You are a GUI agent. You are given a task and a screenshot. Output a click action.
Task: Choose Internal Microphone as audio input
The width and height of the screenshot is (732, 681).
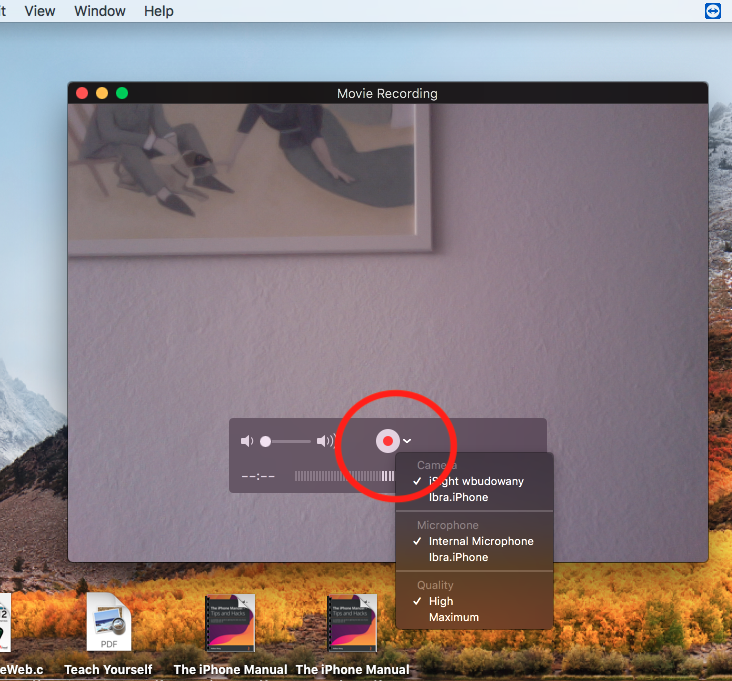tap(480, 541)
